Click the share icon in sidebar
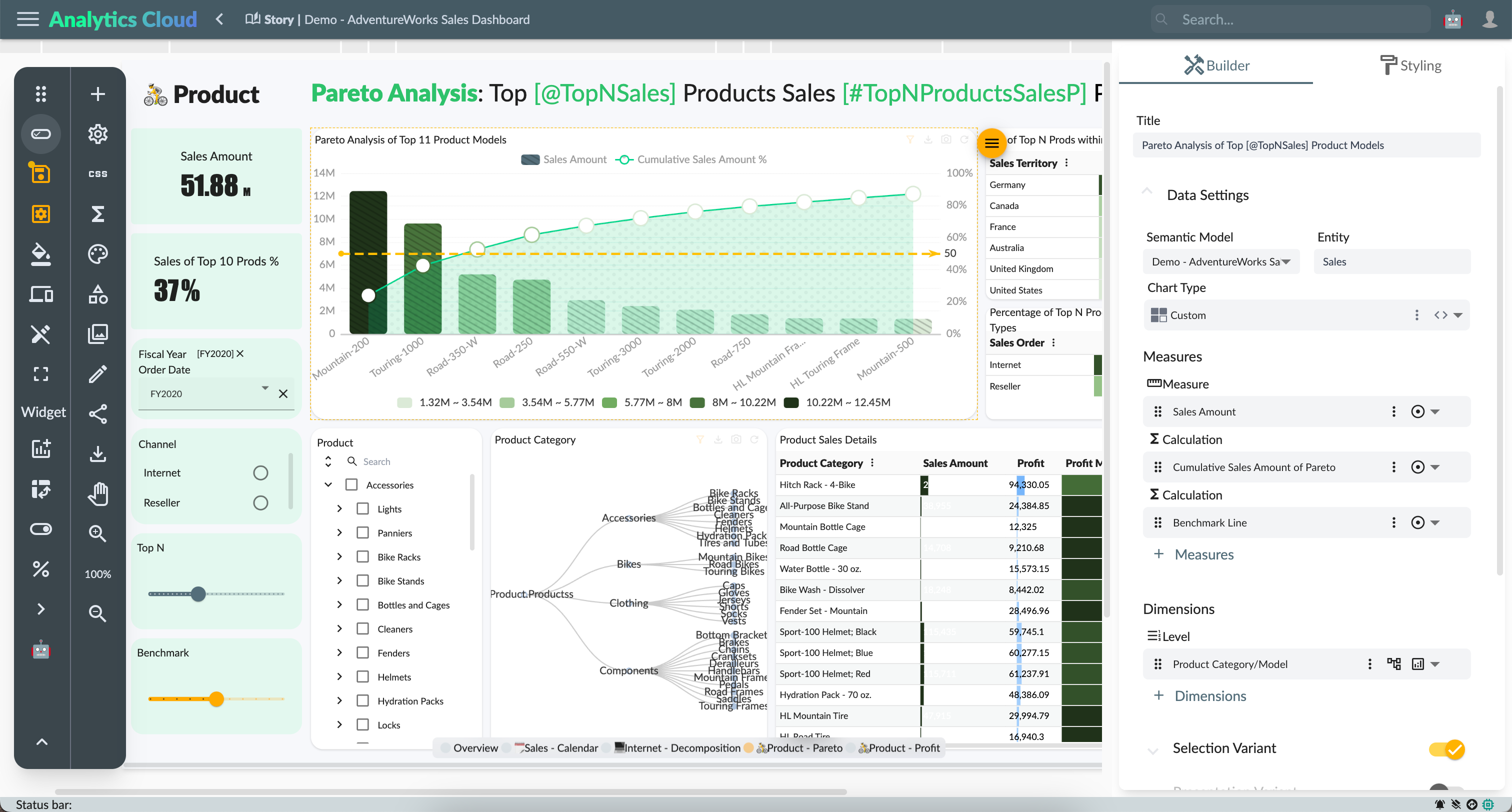The height and width of the screenshot is (812, 1512). pos(97,414)
